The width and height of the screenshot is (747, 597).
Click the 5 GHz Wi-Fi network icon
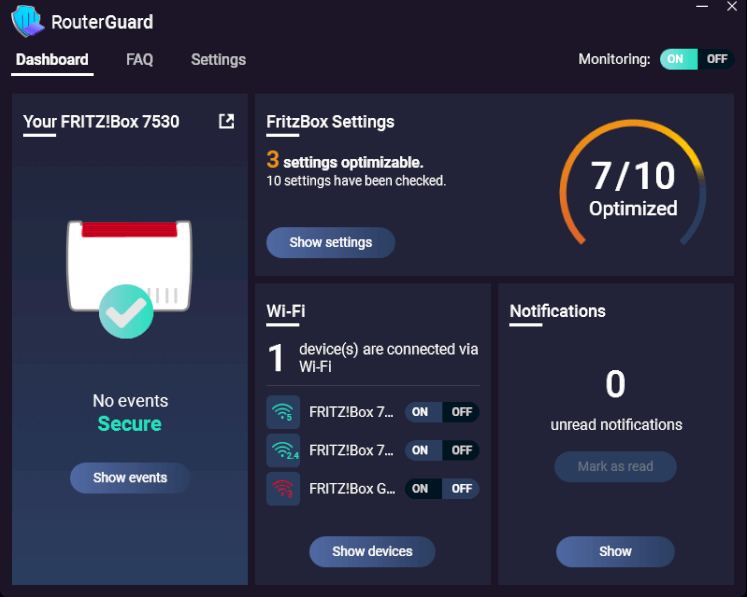[283, 412]
